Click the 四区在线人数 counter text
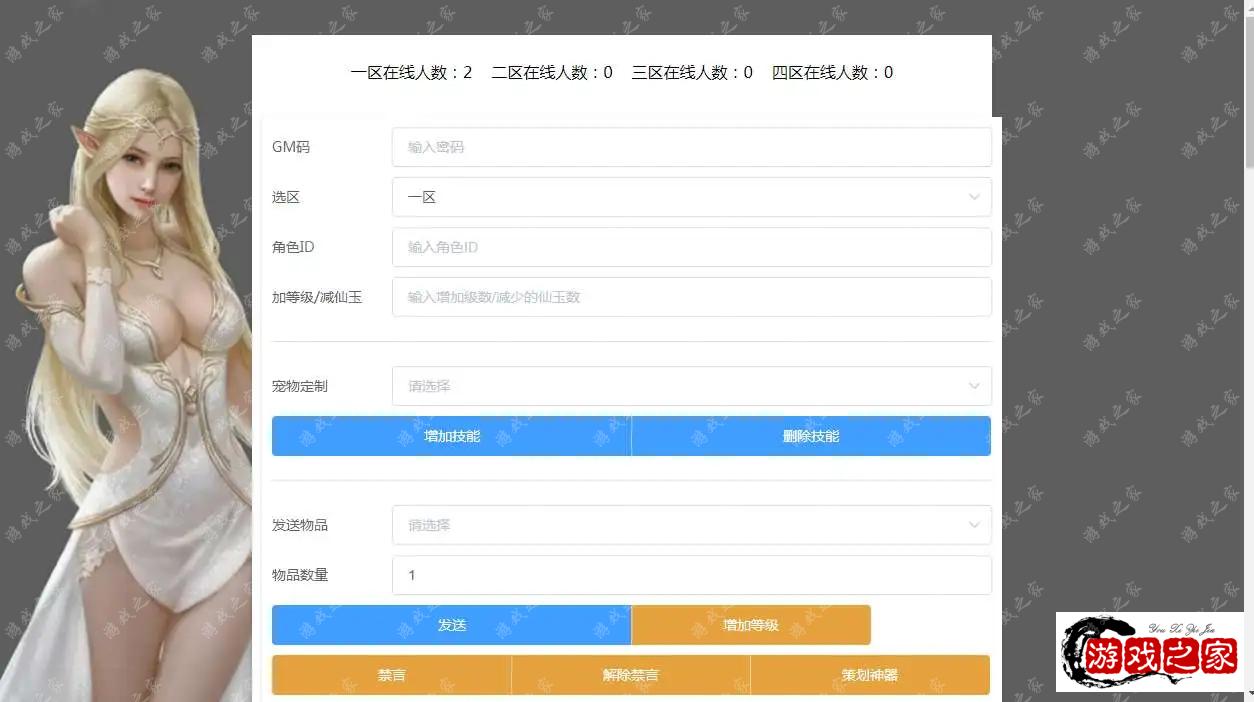Viewport: 1254px width, 702px height. (832, 73)
